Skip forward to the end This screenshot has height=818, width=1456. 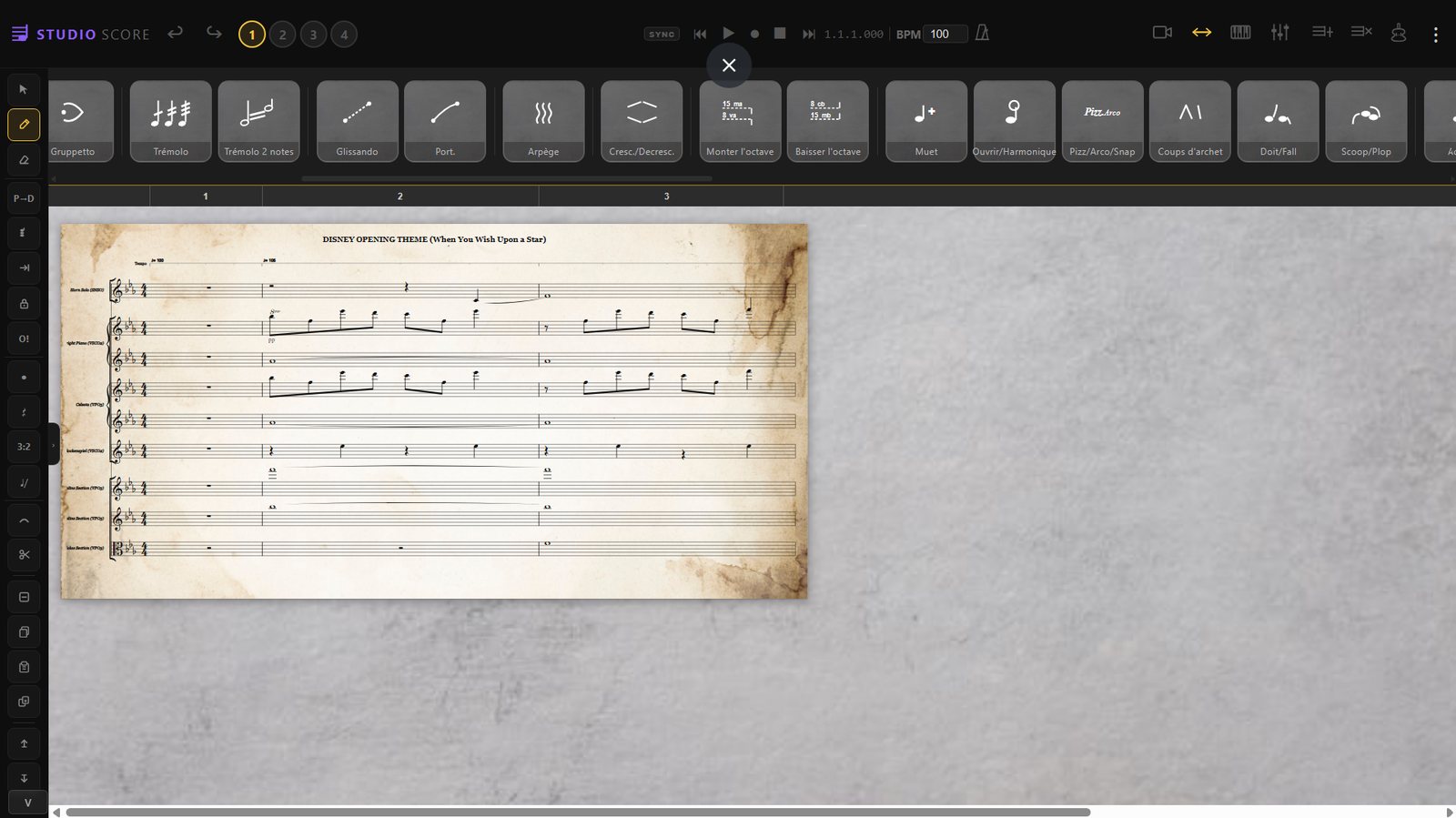[x=808, y=34]
